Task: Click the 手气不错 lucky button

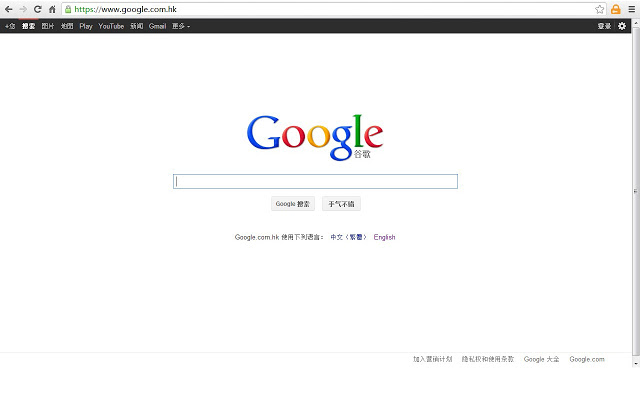Action: [x=341, y=204]
